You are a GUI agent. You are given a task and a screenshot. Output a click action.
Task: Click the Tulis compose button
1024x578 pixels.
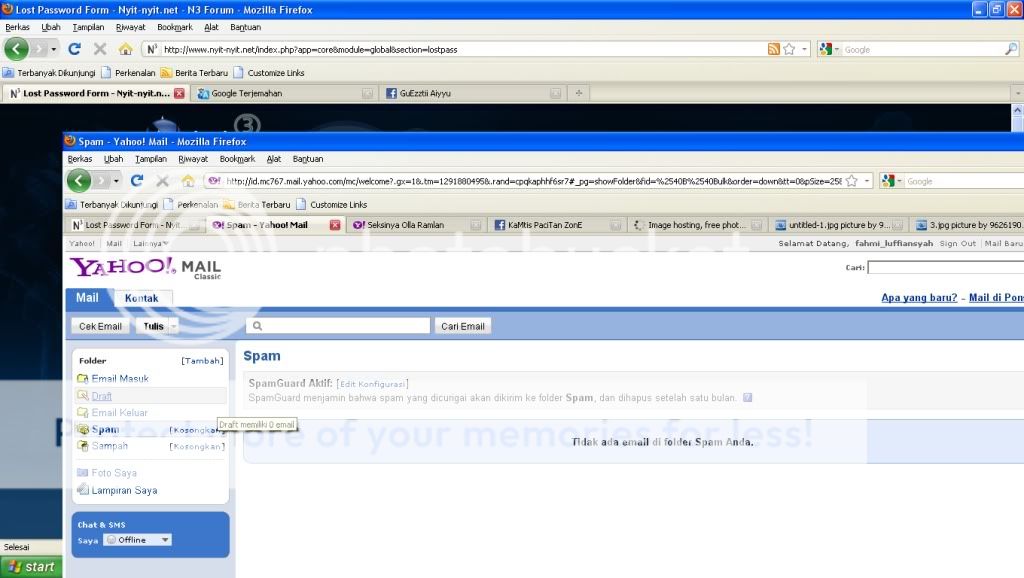153,326
